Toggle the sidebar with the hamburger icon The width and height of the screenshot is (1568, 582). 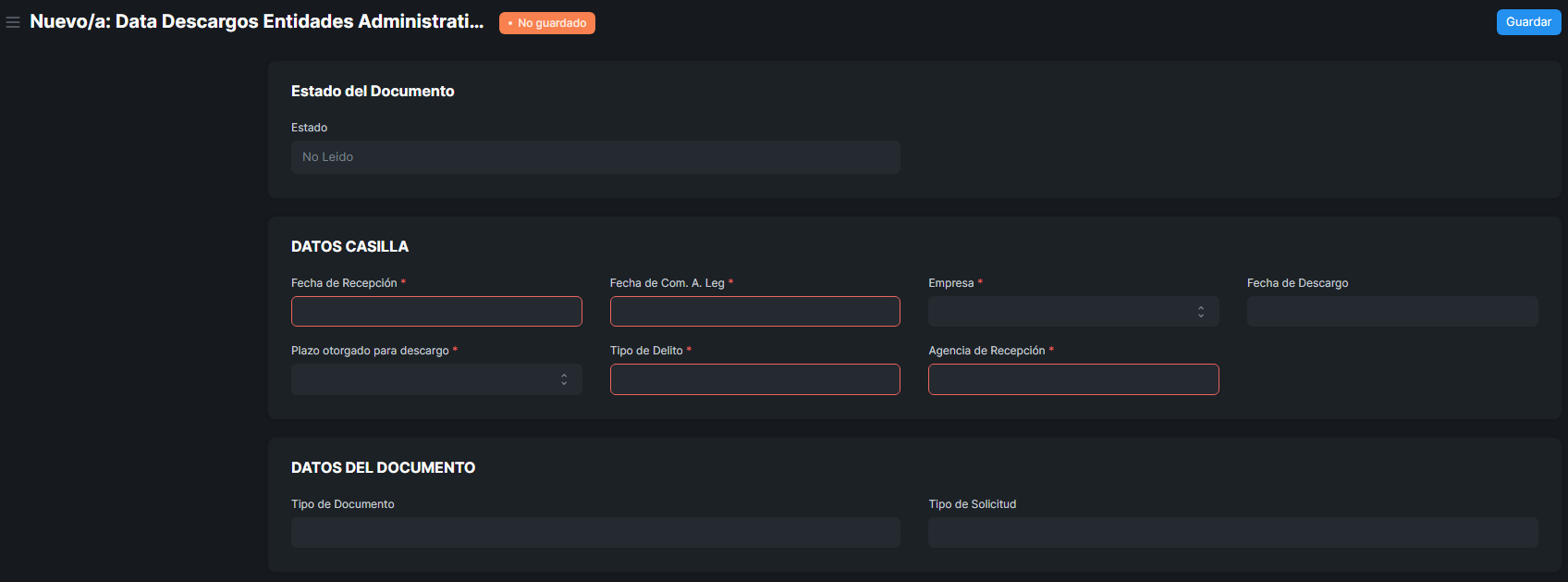pos(13,22)
